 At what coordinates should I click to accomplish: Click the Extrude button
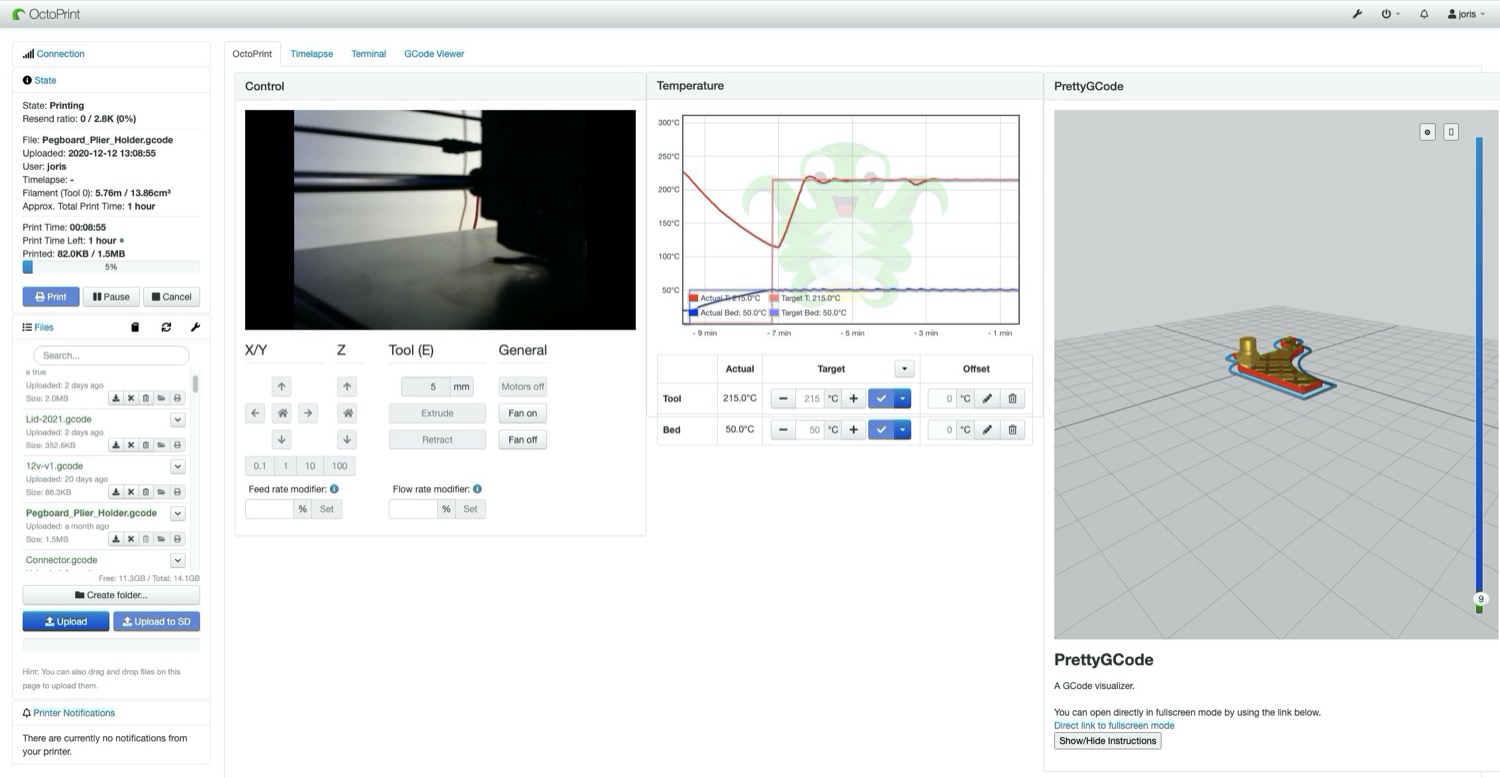click(437, 413)
